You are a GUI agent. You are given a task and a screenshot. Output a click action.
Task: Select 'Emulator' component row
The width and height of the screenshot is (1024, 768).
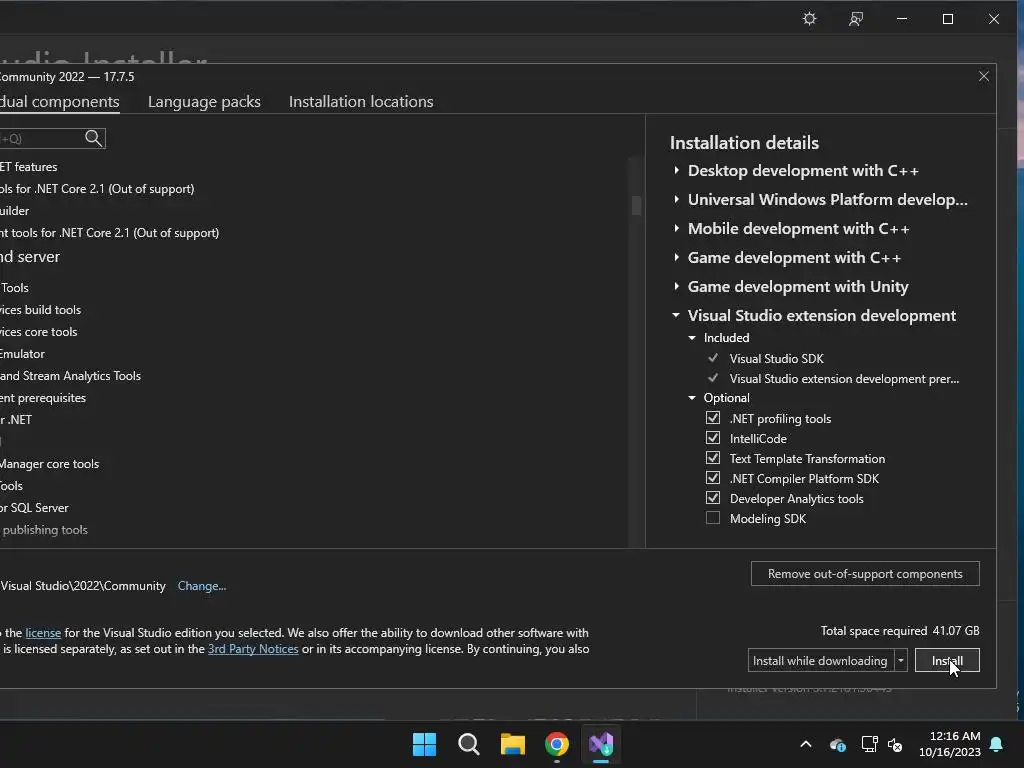pyautogui.click(x=22, y=354)
